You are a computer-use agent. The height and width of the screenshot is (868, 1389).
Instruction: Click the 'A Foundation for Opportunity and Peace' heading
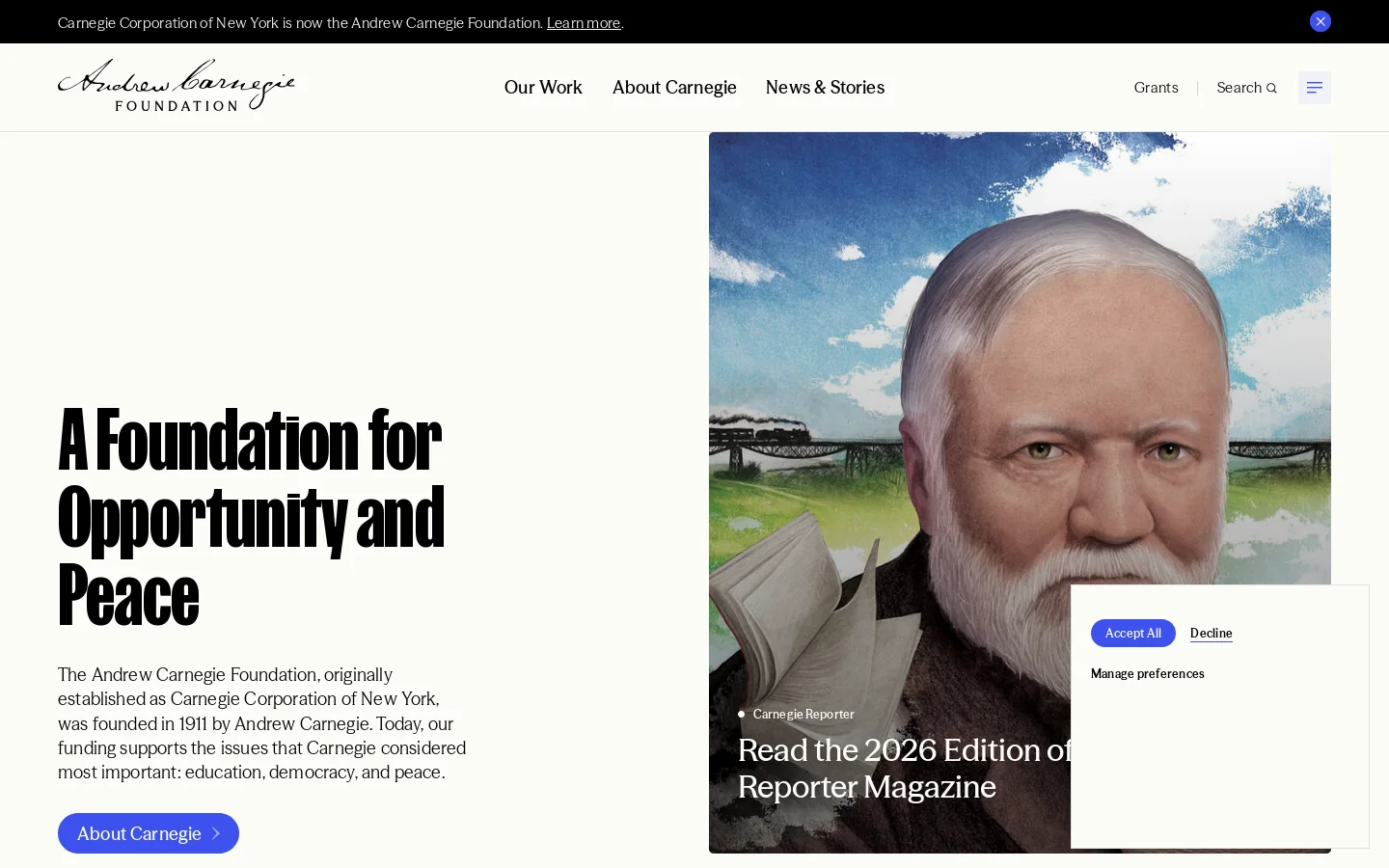pos(251,517)
